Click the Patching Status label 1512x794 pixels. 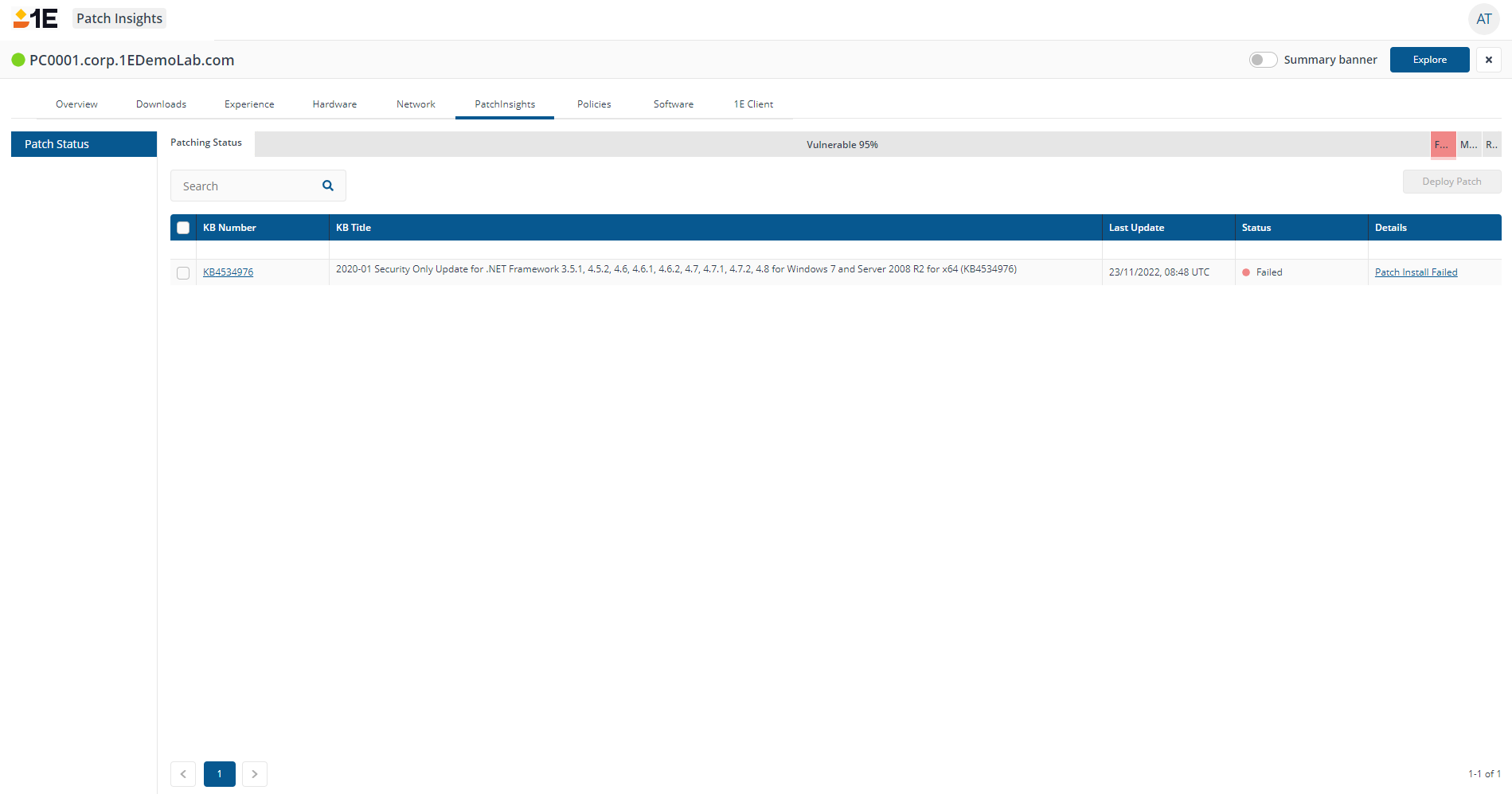pyautogui.click(x=206, y=143)
